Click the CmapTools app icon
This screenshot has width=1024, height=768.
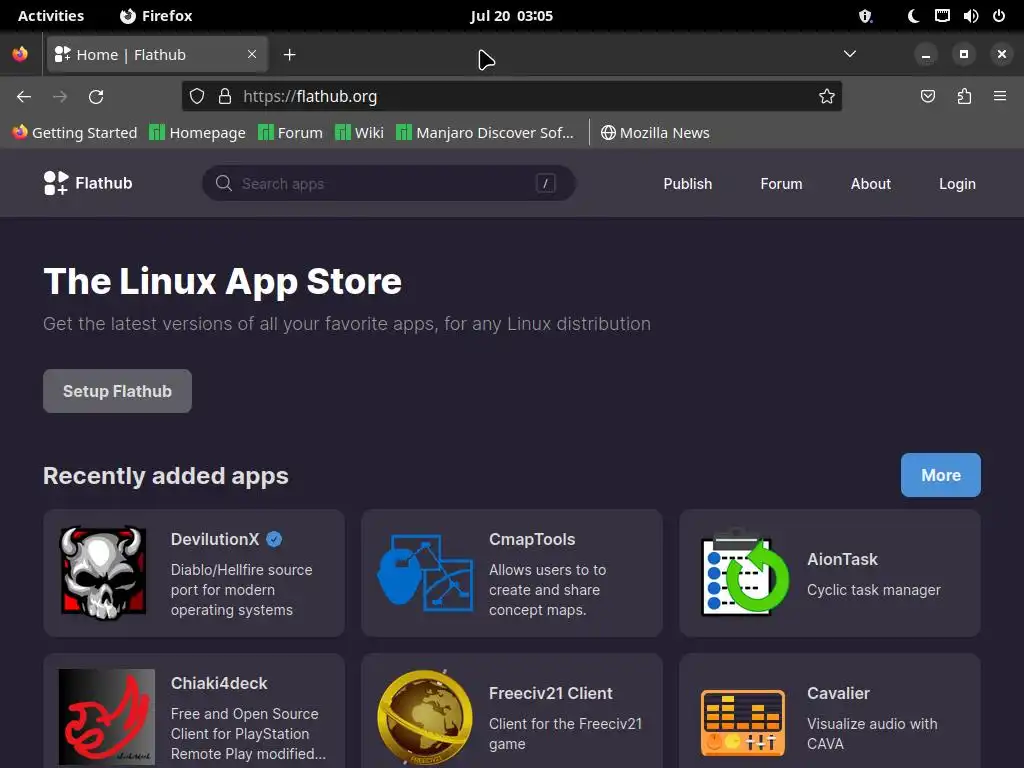tap(425, 573)
